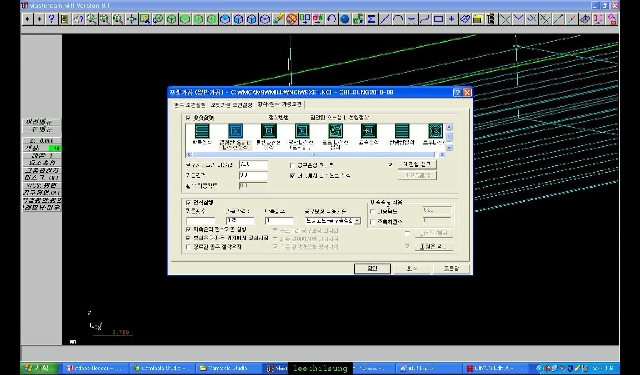The height and width of the screenshot is (375, 640).
Task: Click the Level: 1 entry in left menu
Action: 42,155
